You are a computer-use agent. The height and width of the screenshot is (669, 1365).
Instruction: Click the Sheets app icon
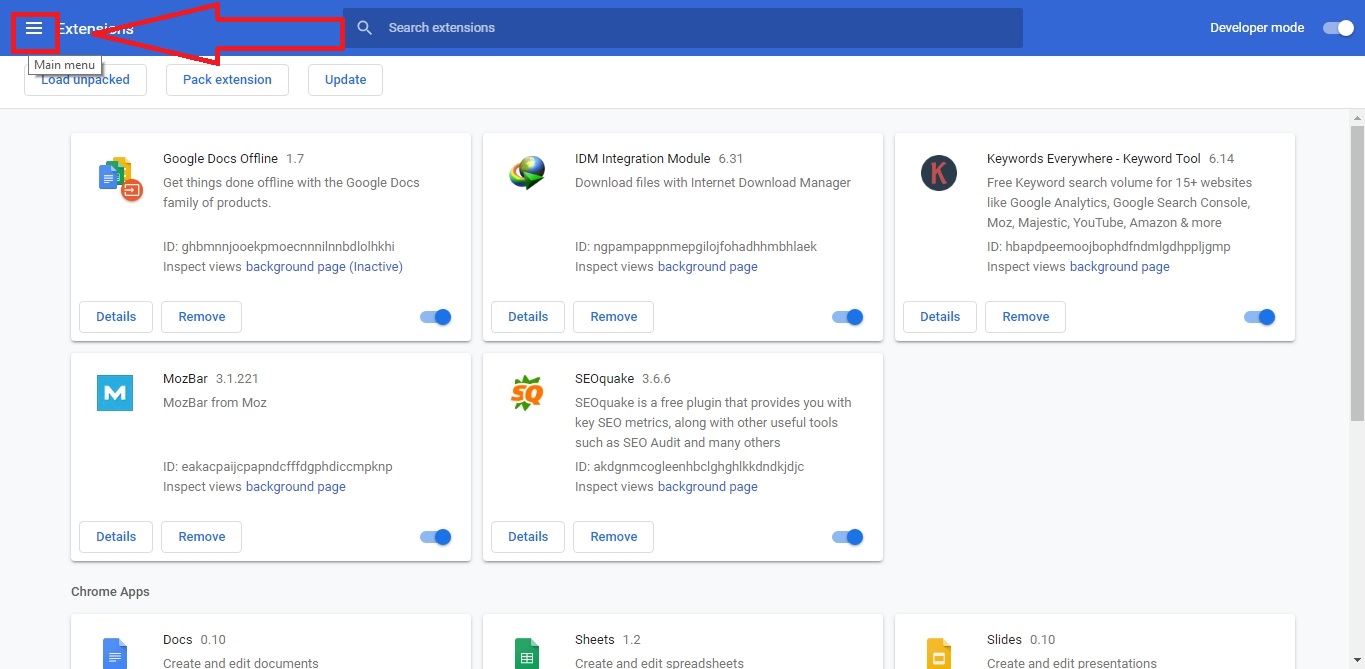tap(527, 654)
